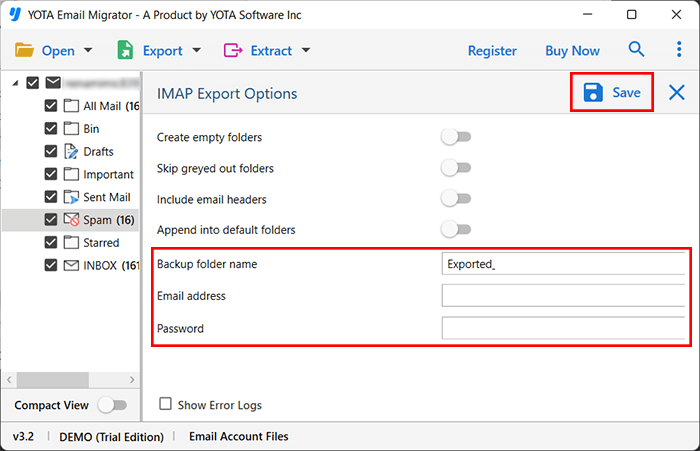Click the Register menu item
700x451 pixels.
click(x=492, y=50)
